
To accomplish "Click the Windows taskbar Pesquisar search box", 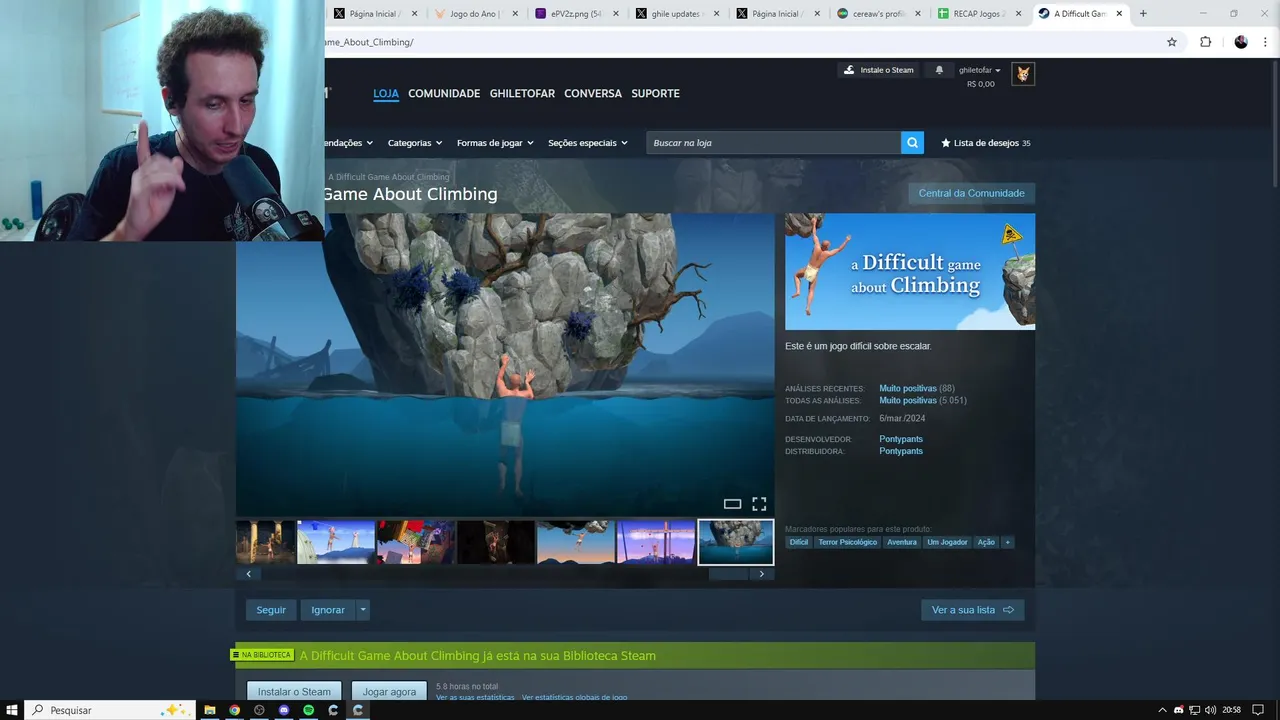I will coord(108,710).
